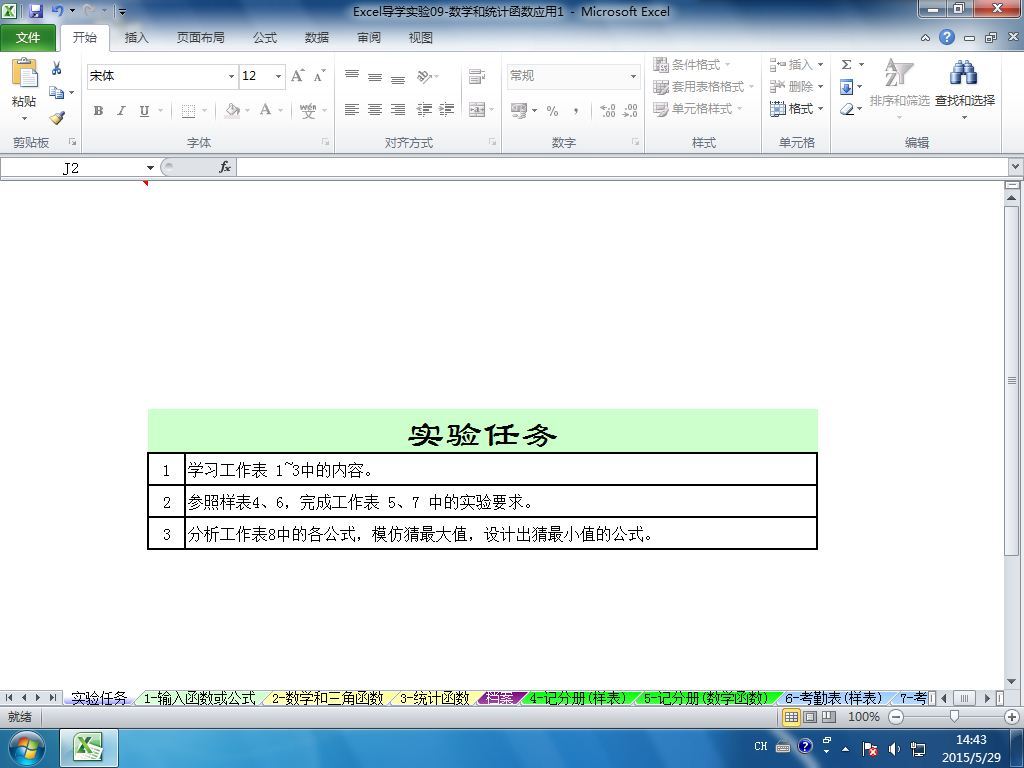Click the accounting number format icon
1024x768 pixels.
coord(519,110)
